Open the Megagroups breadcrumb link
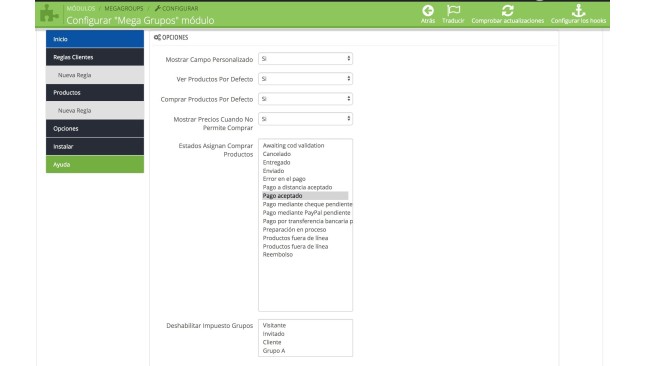The height and width of the screenshot is (366, 646). 124,8
